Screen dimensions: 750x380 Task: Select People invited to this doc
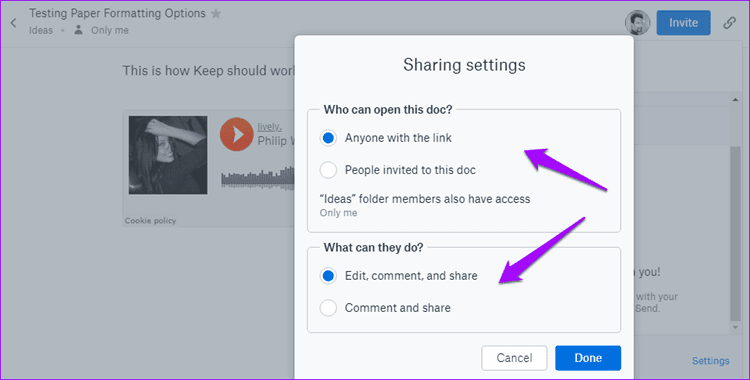click(x=328, y=170)
